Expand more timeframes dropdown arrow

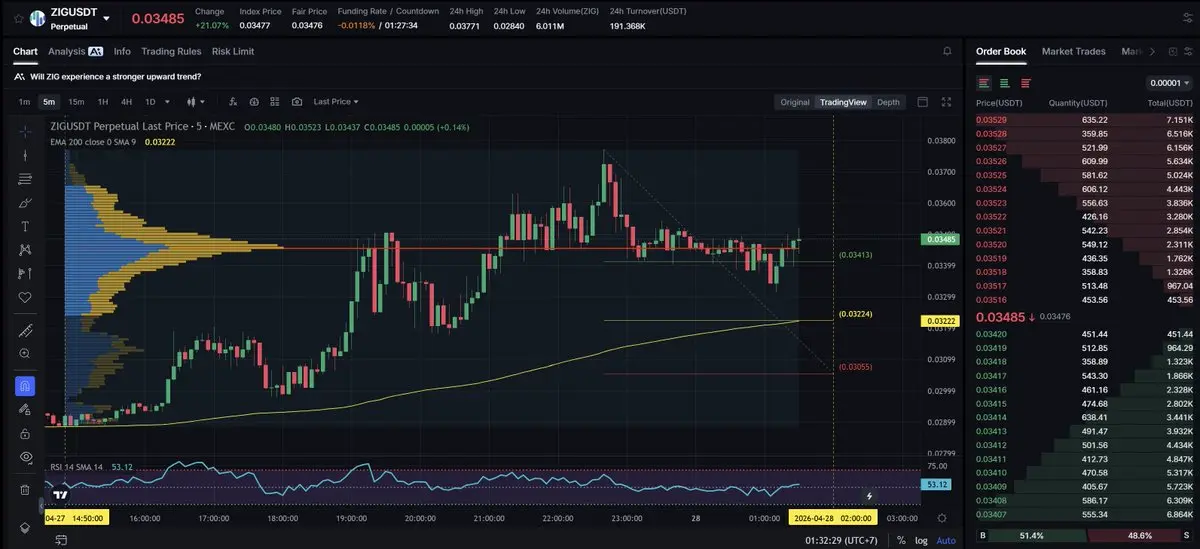(x=167, y=102)
